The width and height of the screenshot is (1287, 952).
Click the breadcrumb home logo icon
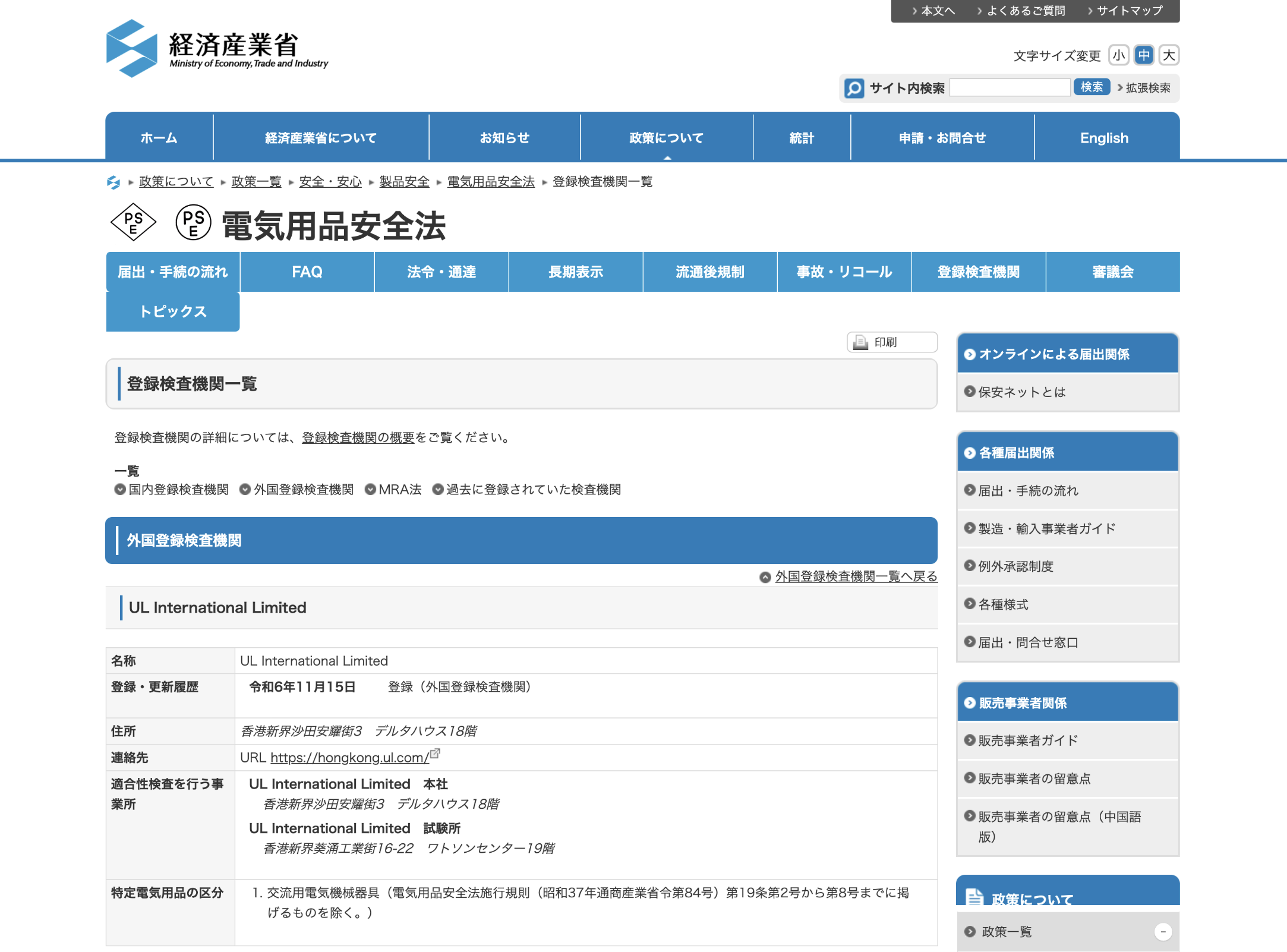tap(113, 182)
